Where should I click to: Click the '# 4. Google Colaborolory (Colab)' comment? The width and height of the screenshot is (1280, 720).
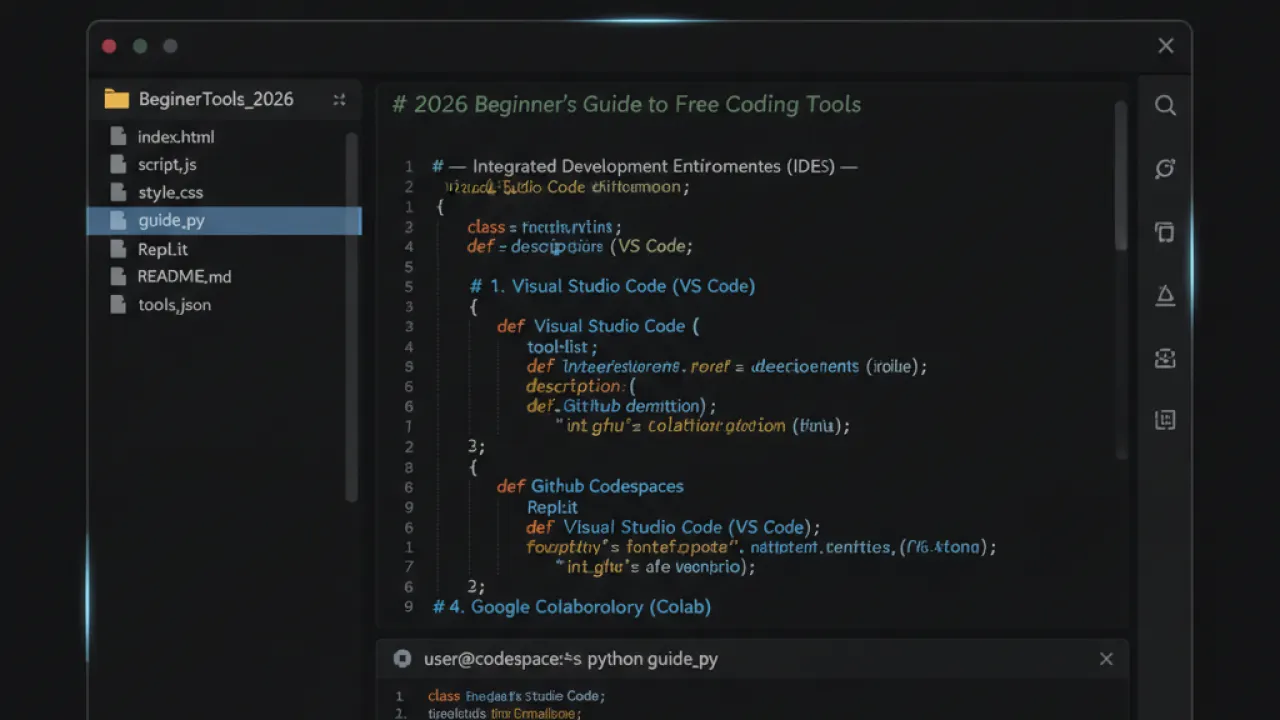(571, 607)
